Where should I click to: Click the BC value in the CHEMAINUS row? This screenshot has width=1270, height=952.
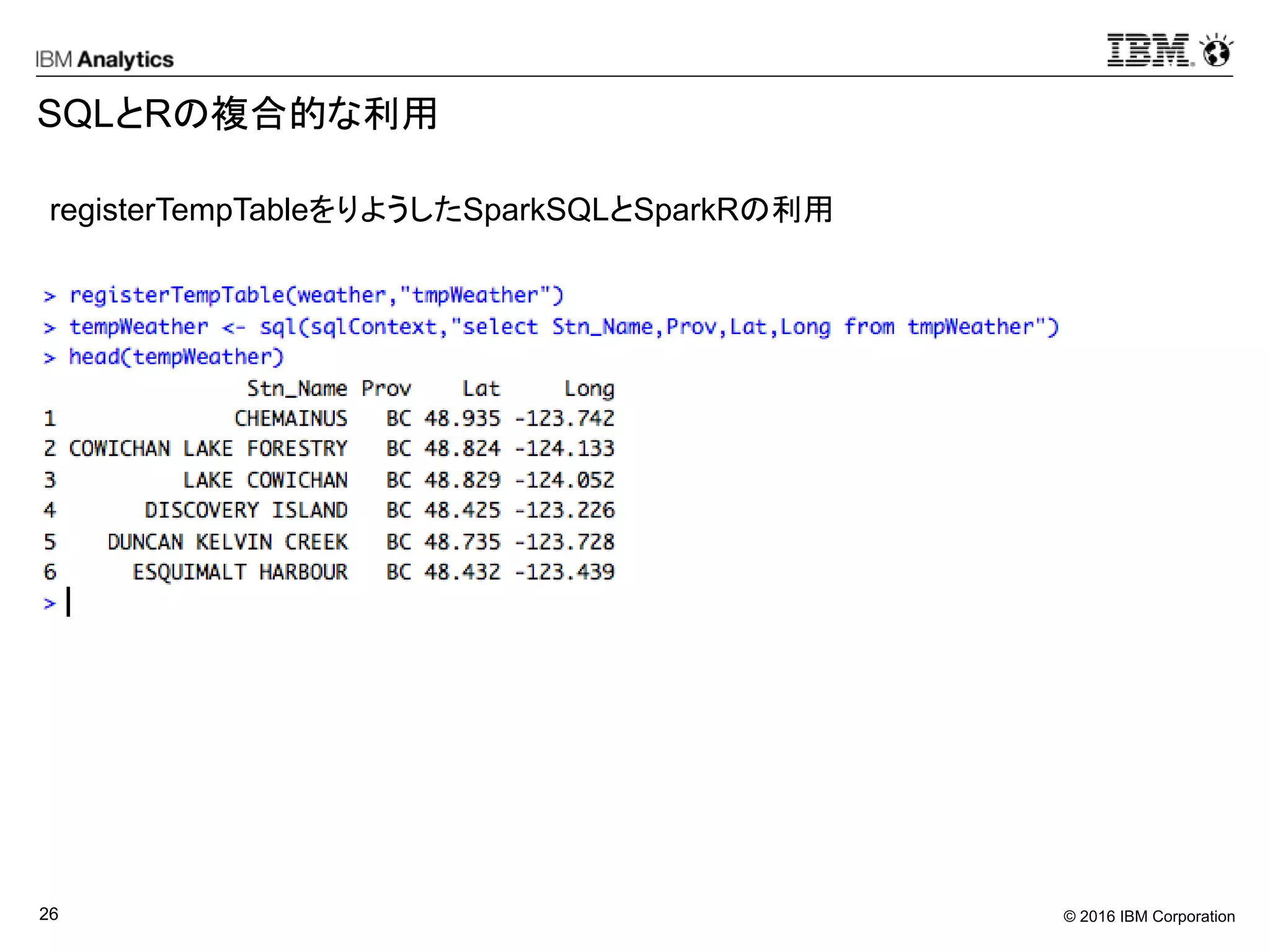(x=399, y=418)
